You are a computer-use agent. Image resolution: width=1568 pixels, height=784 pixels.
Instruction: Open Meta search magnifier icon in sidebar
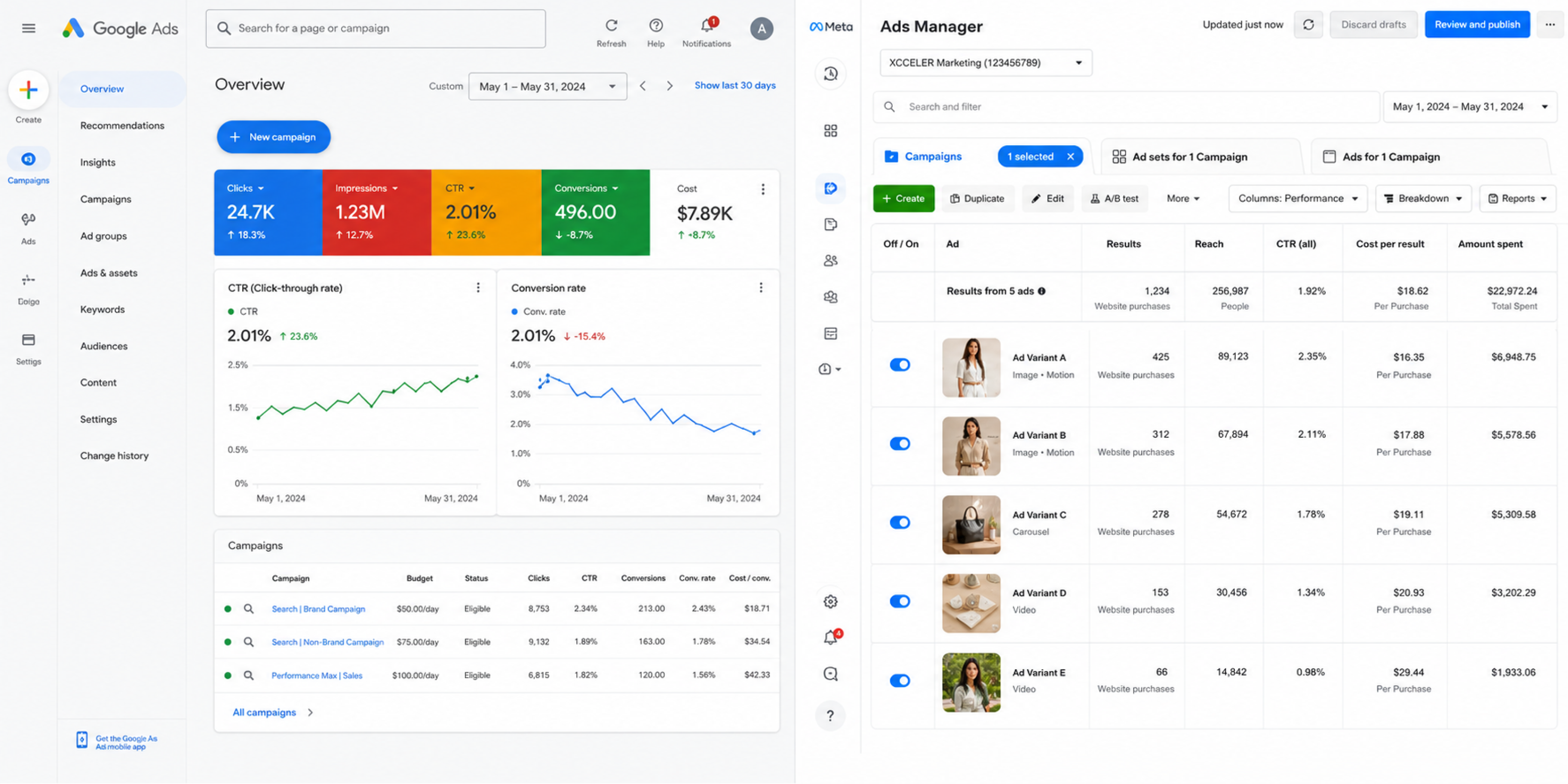coord(830,674)
